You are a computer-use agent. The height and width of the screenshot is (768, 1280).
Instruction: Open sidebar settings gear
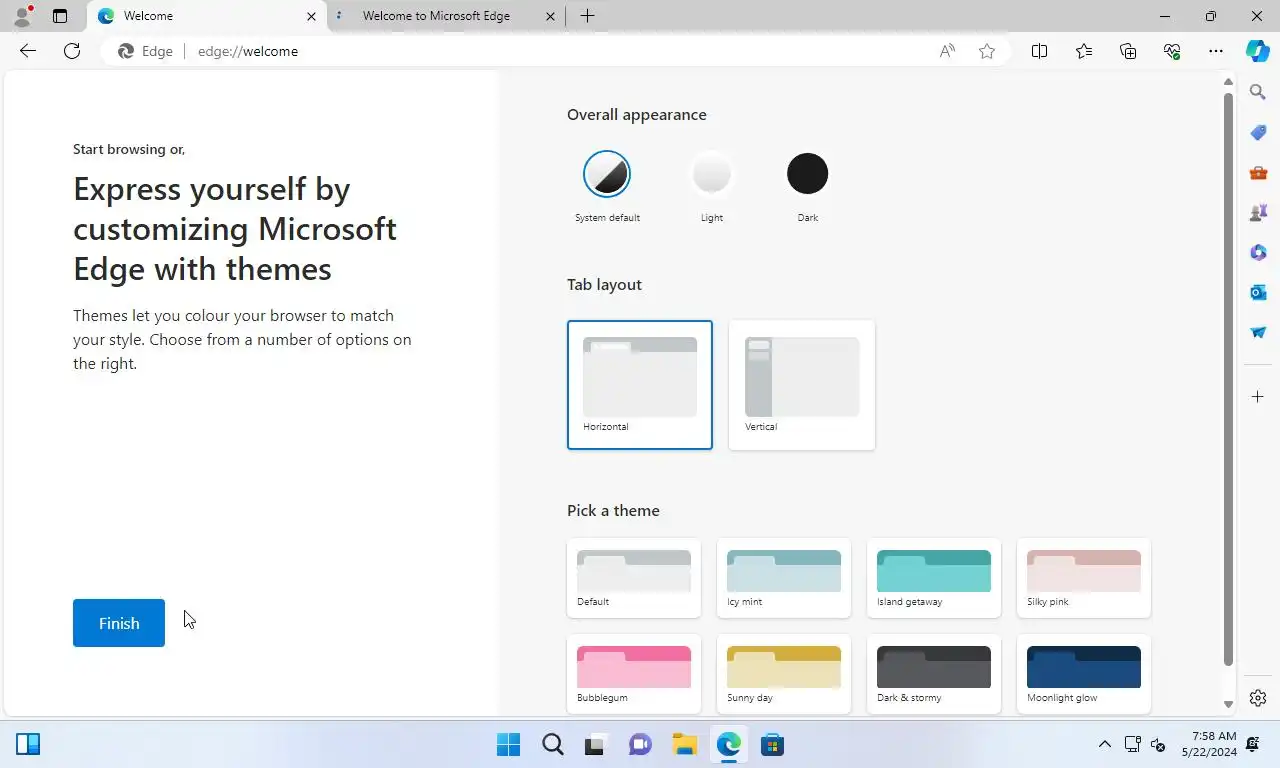point(1258,698)
